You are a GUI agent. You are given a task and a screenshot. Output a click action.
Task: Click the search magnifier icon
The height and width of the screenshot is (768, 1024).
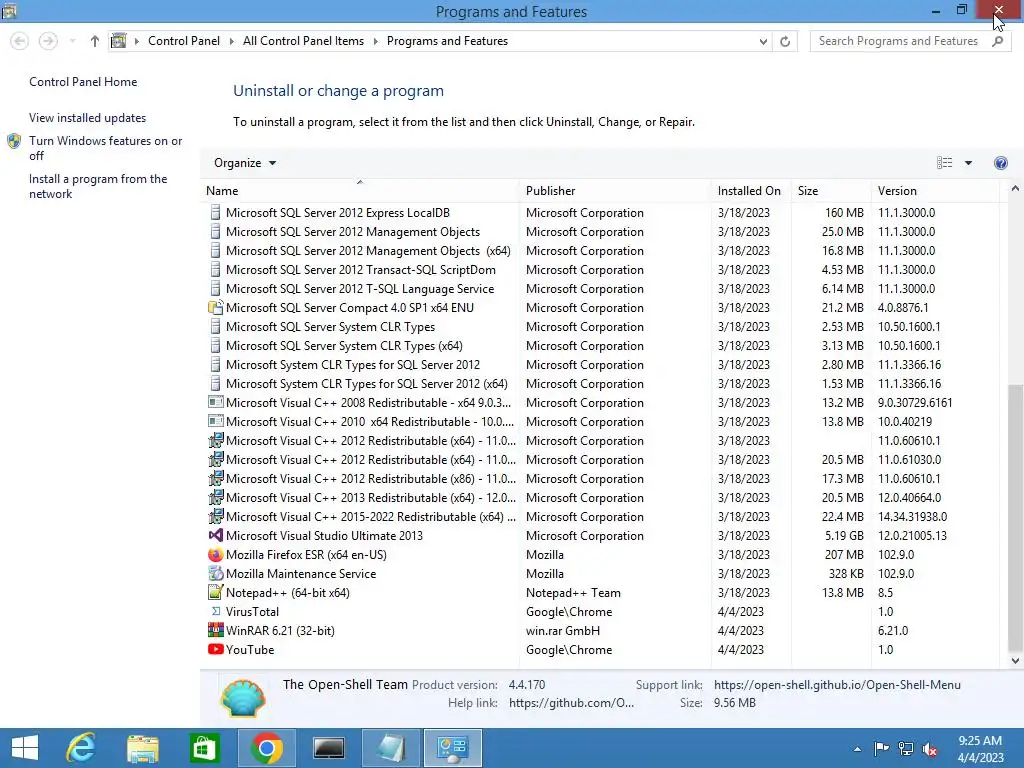pos(997,41)
